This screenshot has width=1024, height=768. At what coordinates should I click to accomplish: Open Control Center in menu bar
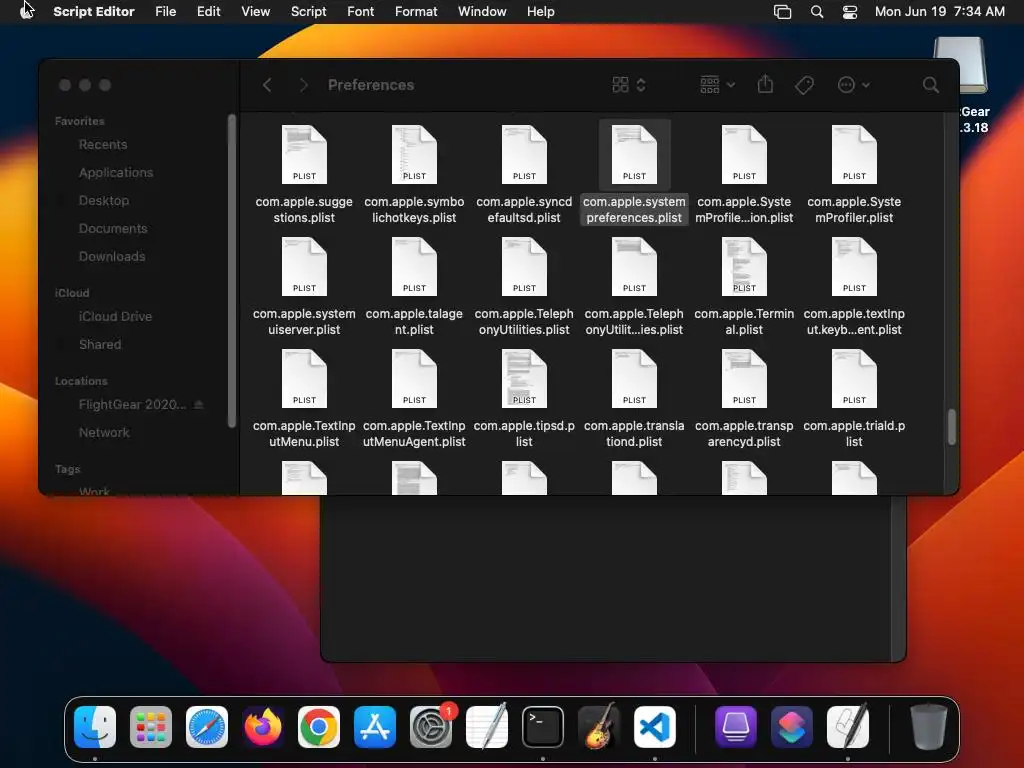pos(850,12)
